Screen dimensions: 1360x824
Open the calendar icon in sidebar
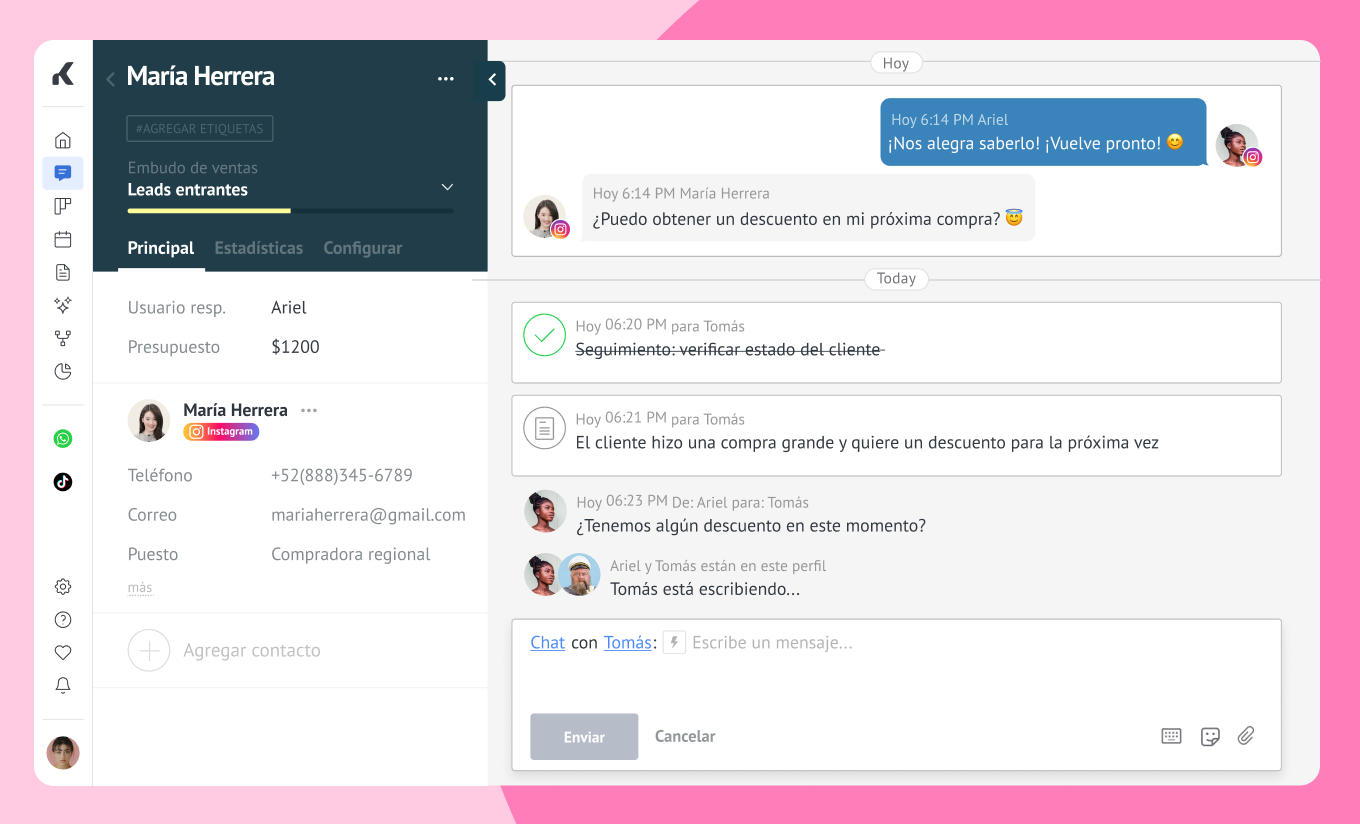pos(63,239)
